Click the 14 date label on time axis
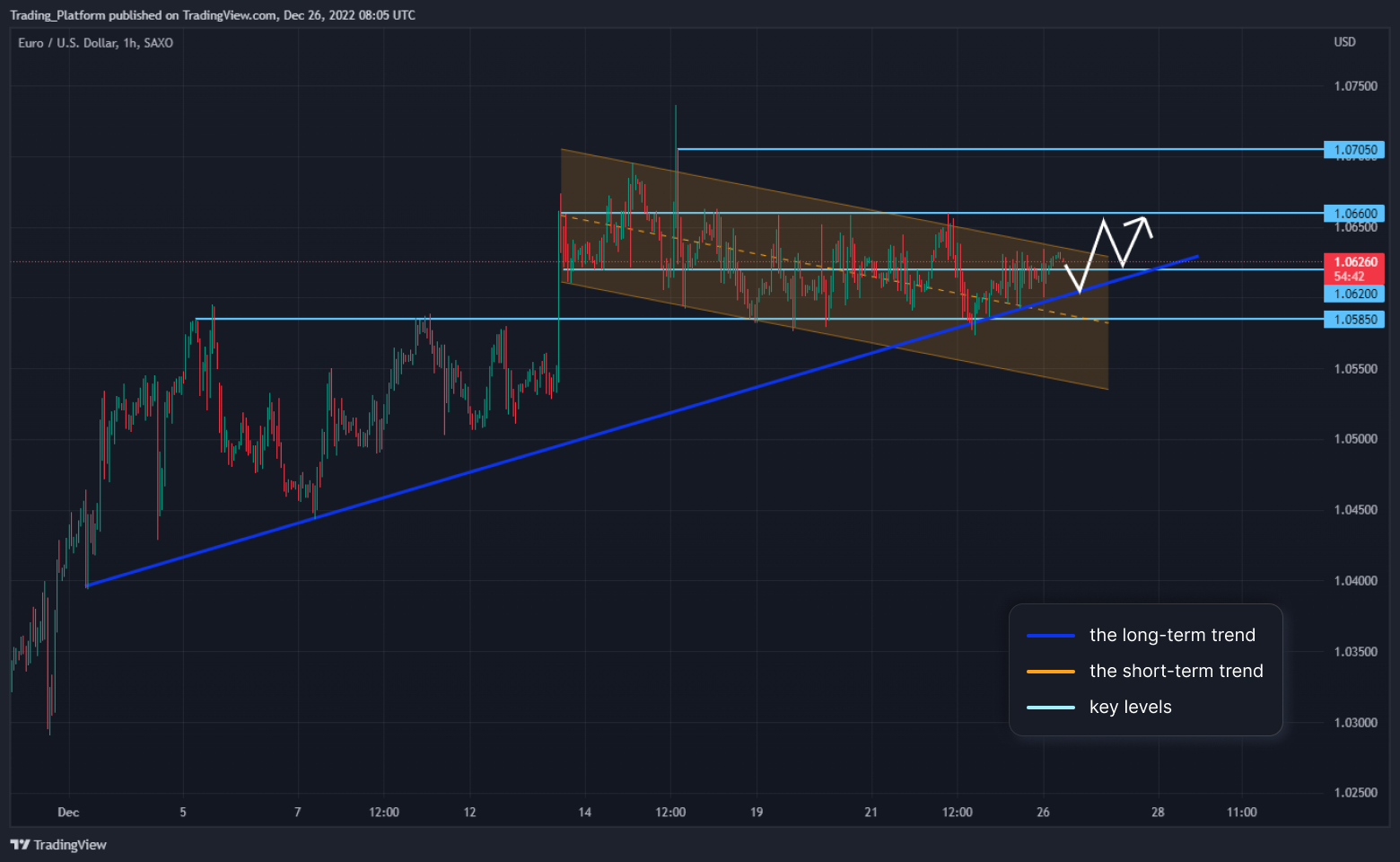The height and width of the screenshot is (862, 1400). 584,813
